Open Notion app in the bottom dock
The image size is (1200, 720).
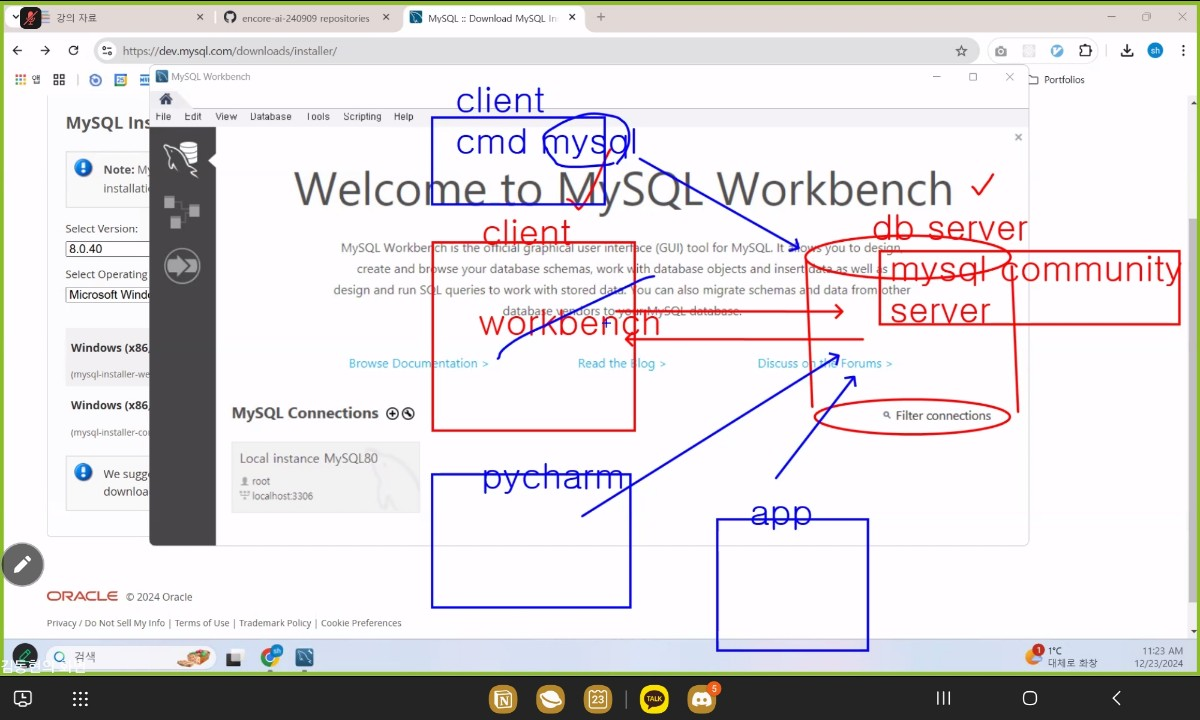click(x=502, y=699)
